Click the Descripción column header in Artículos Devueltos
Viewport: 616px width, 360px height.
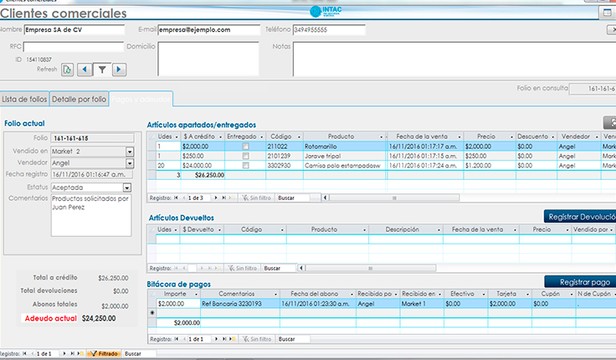coord(402,229)
